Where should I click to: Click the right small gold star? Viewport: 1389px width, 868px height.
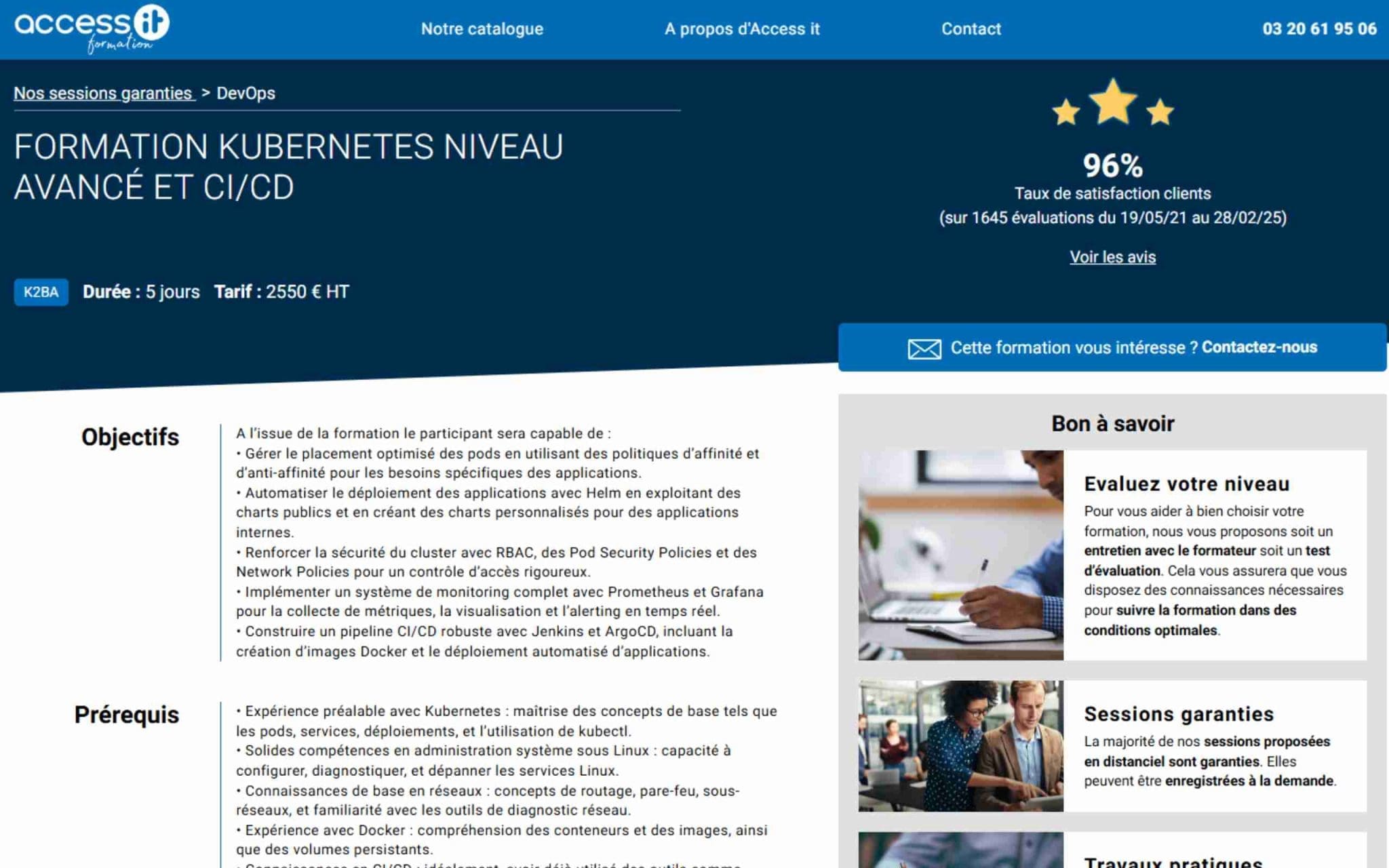[x=1160, y=112]
